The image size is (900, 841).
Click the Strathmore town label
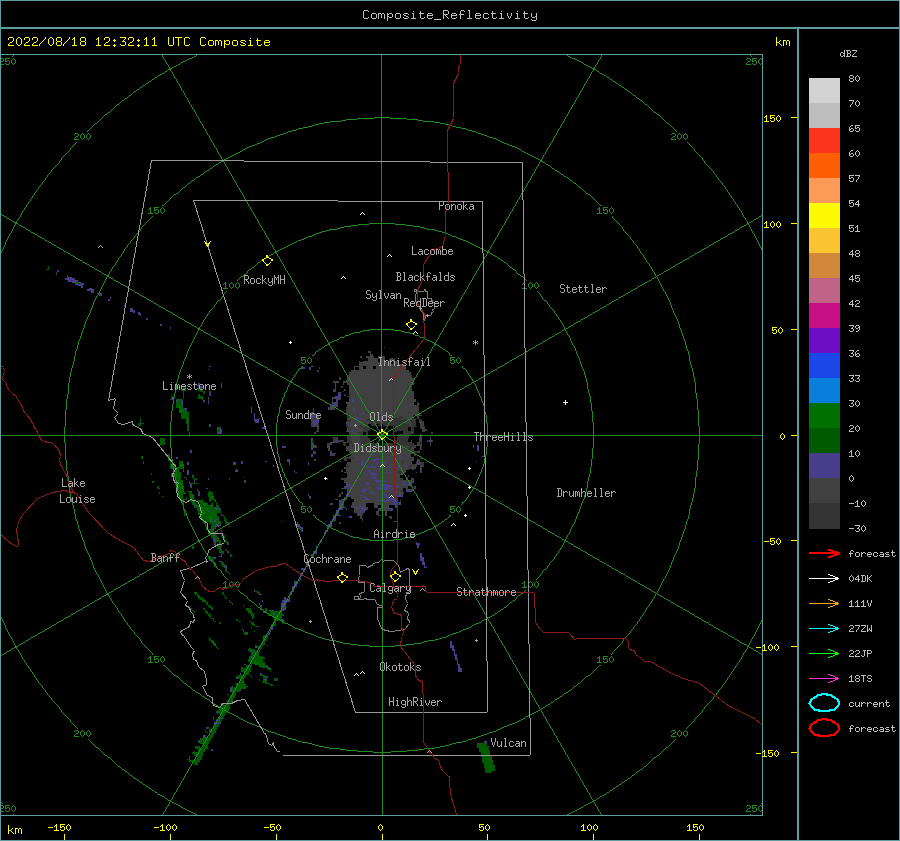(486, 592)
